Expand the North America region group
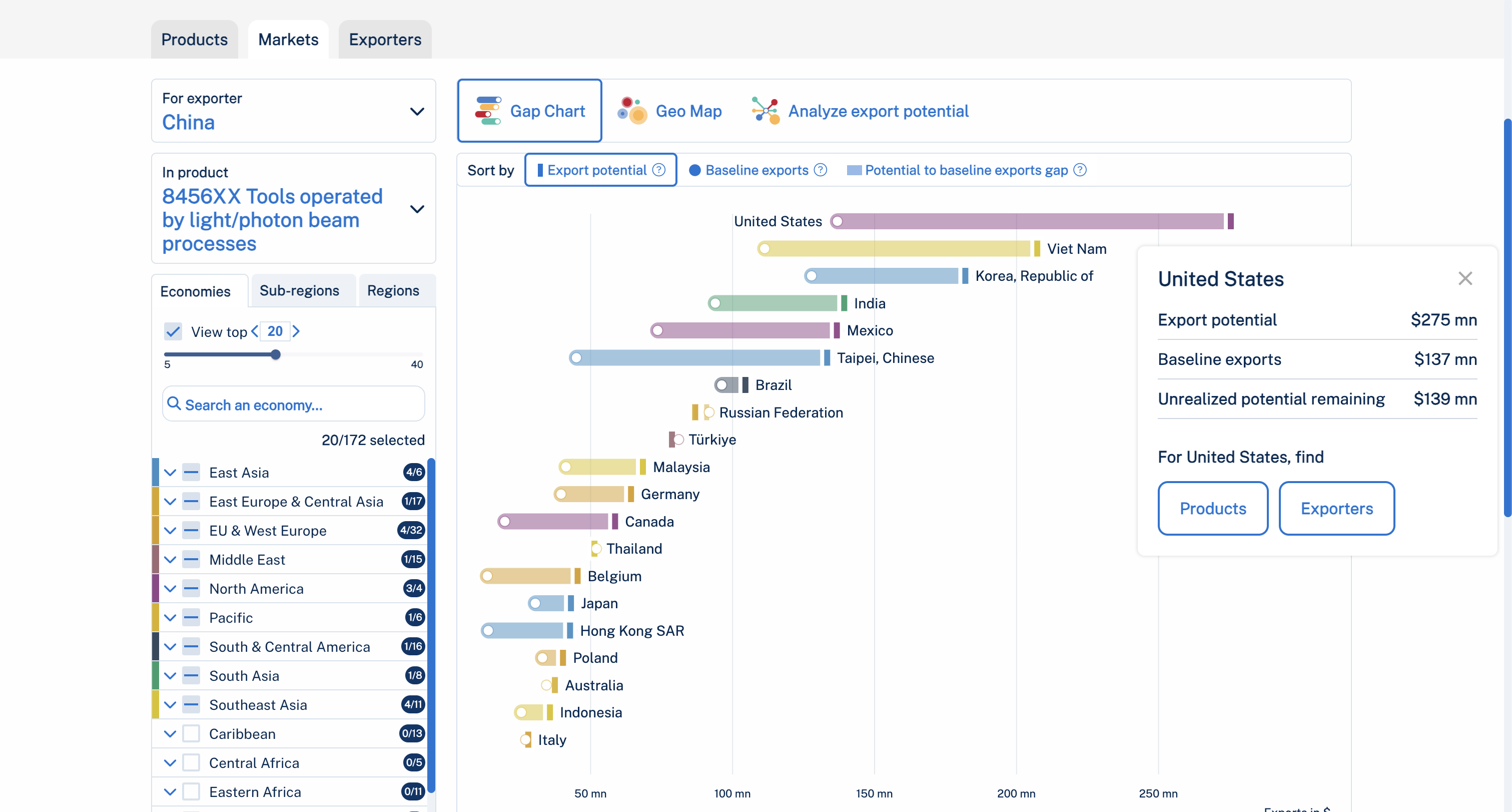This screenshot has width=1512, height=812. coord(170,588)
